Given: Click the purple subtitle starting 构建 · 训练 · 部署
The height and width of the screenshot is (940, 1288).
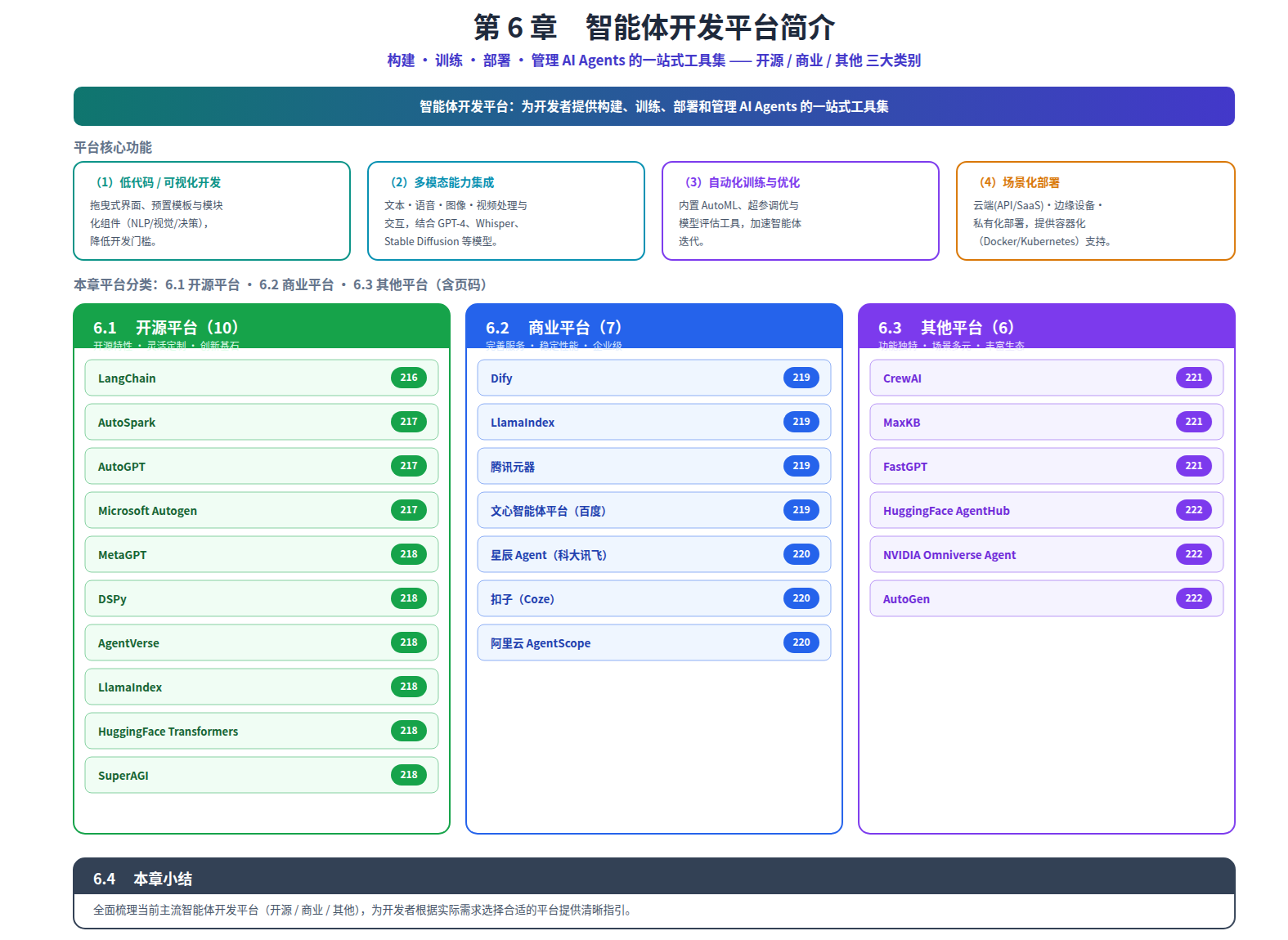Looking at the screenshot, I should pos(654,60).
